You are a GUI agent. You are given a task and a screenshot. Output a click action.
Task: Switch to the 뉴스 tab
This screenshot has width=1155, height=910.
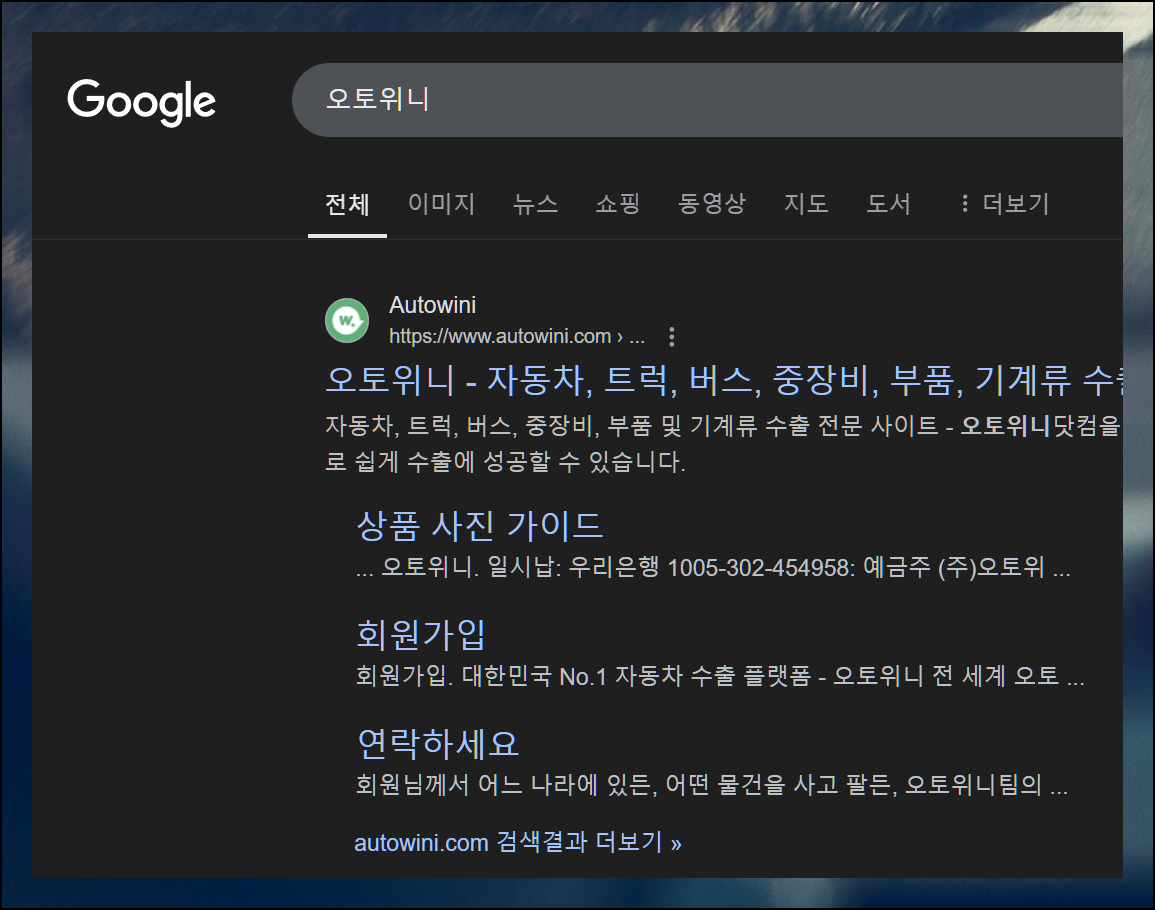click(x=536, y=203)
